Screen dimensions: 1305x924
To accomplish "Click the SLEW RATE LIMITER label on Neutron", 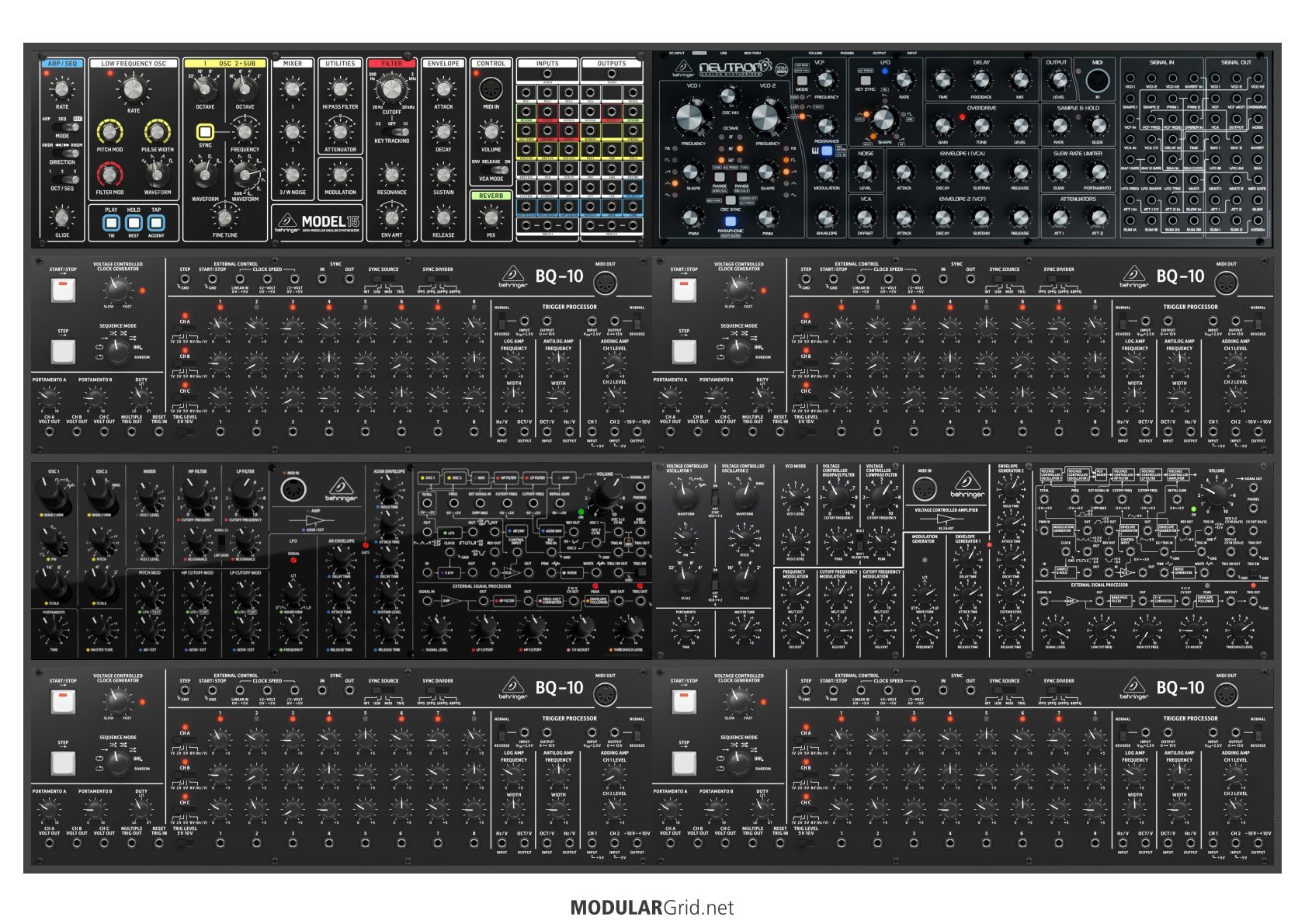I will [1078, 154].
